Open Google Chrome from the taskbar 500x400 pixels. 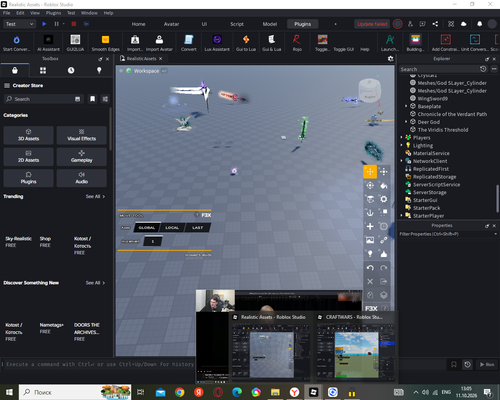pyautogui.click(x=180, y=392)
